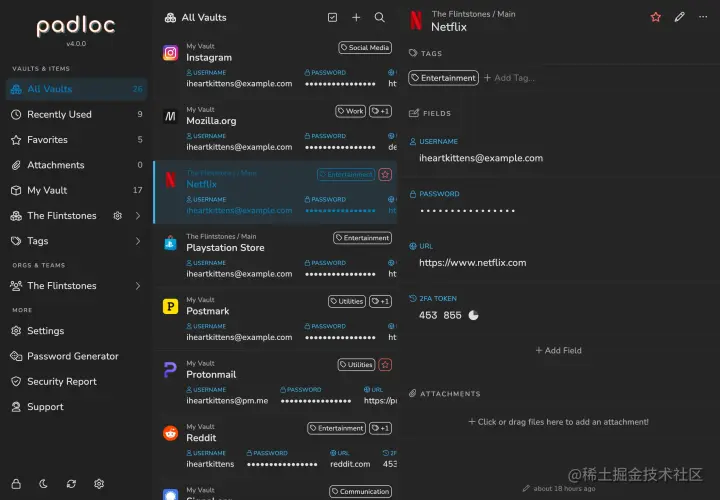Open the Instagram item in the list

pos(276,66)
